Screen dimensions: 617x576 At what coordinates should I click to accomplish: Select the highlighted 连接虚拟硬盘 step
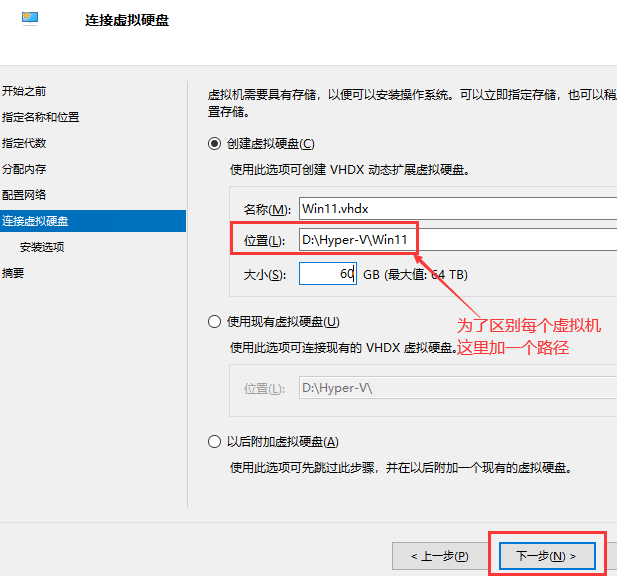[35, 221]
